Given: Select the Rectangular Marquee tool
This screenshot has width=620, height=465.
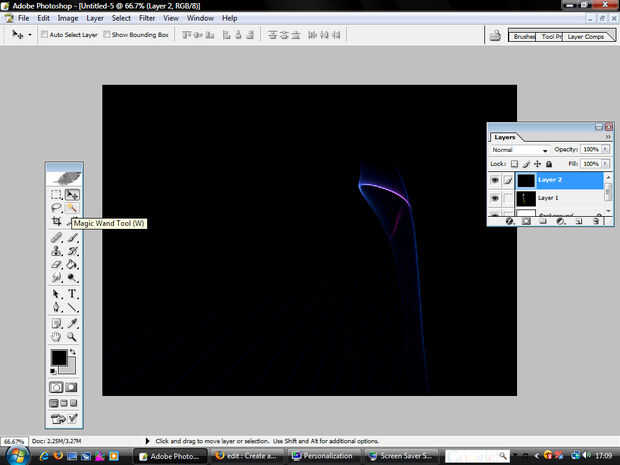Looking at the screenshot, I should coord(56,195).
